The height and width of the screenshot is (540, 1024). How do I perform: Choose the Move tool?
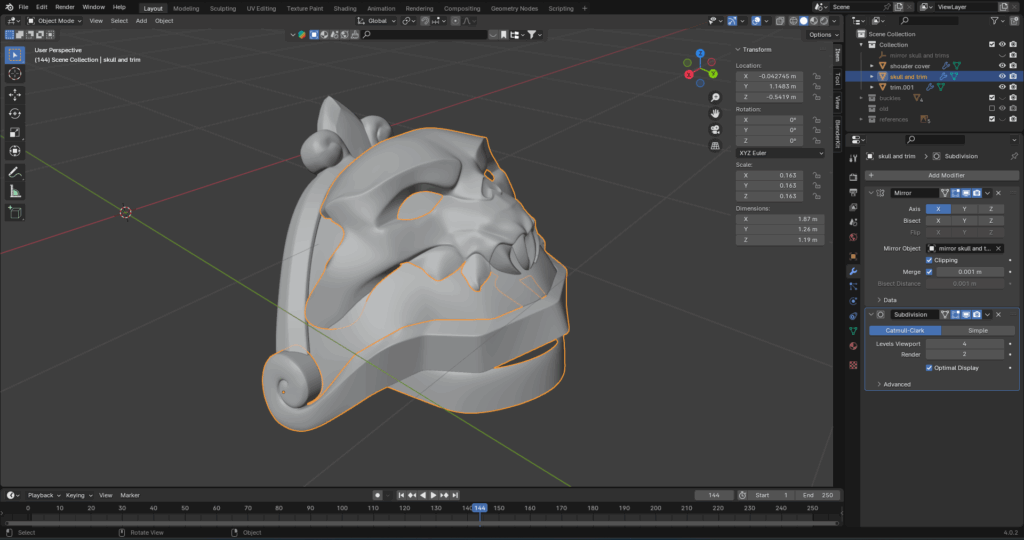14,95
